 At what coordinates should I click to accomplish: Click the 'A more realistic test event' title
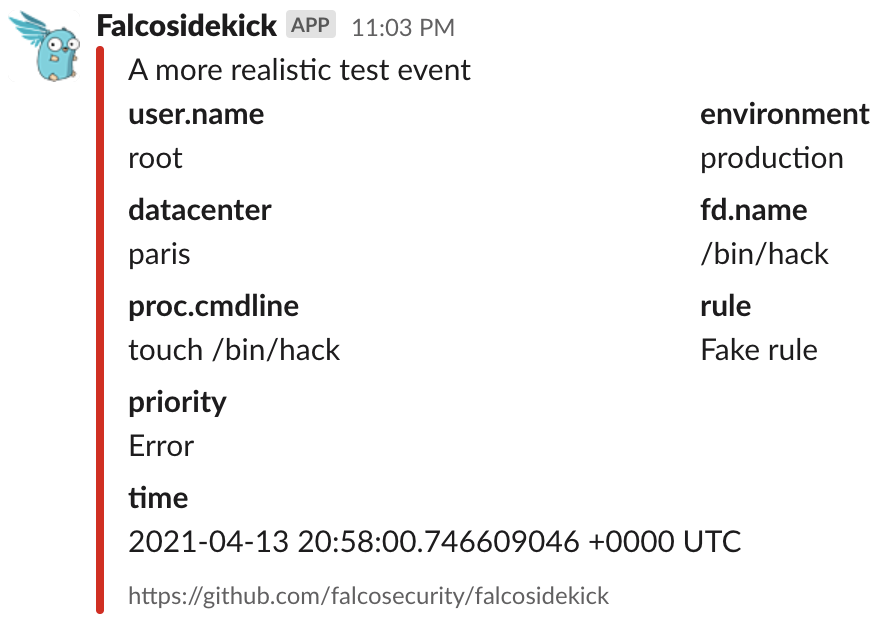click(x=298, y=70)
